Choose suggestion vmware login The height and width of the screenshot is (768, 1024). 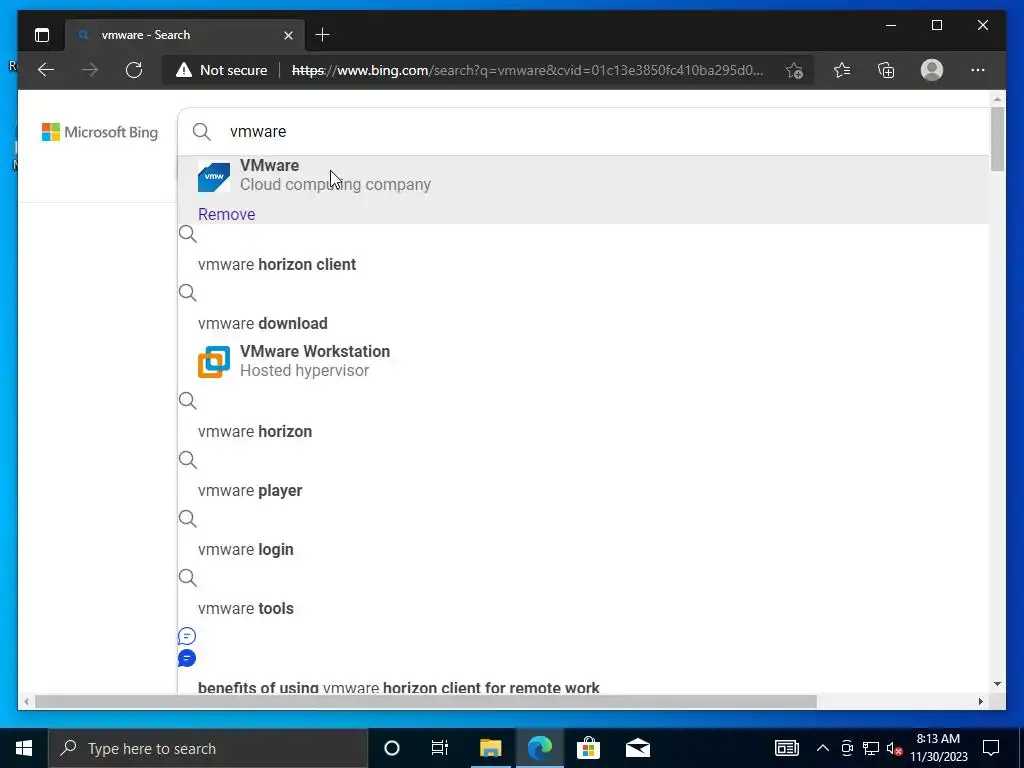tap(246, 549)
